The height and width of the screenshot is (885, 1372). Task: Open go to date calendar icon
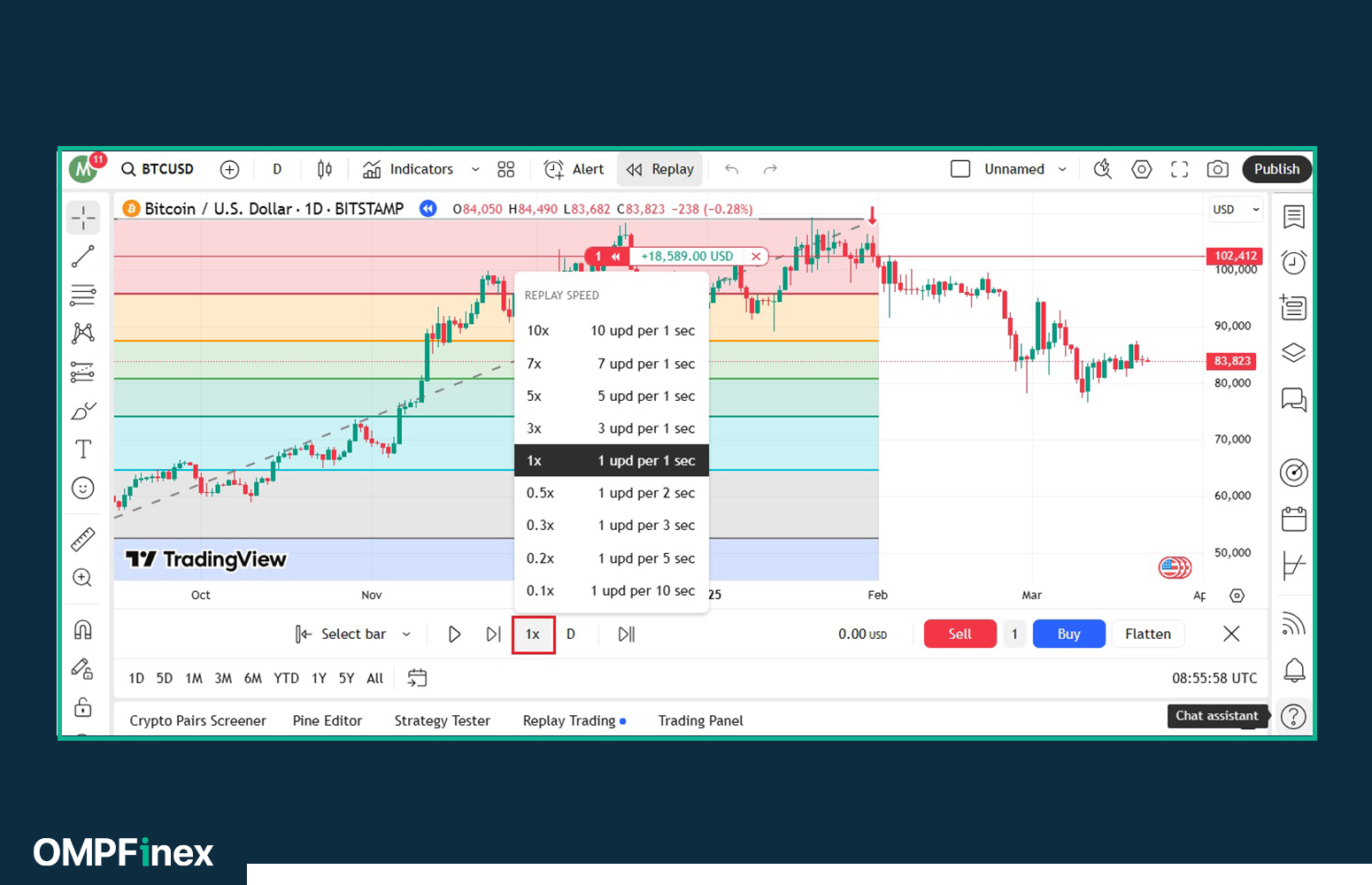click(417, 678)
